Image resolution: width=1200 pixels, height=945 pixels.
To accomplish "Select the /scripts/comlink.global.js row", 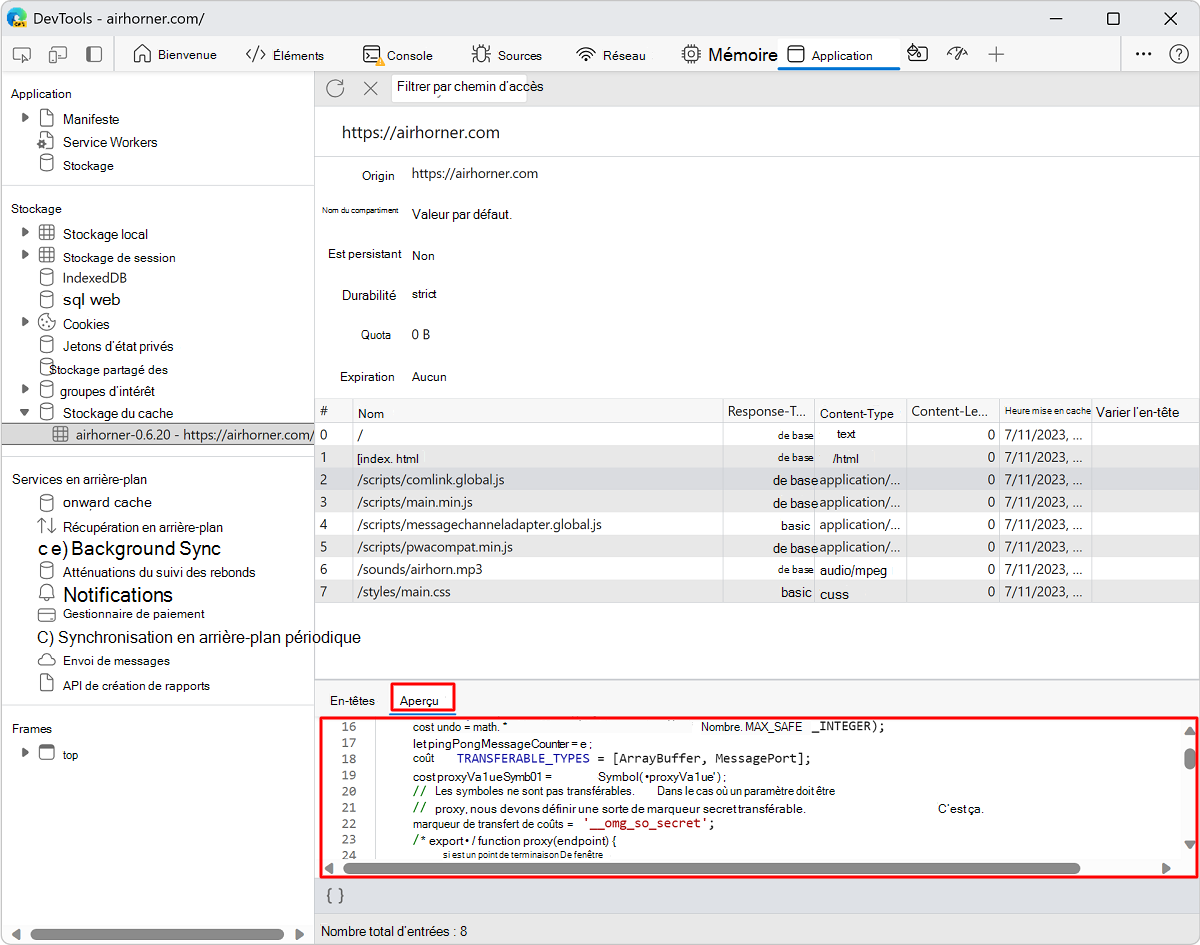I will click(756, 480).
